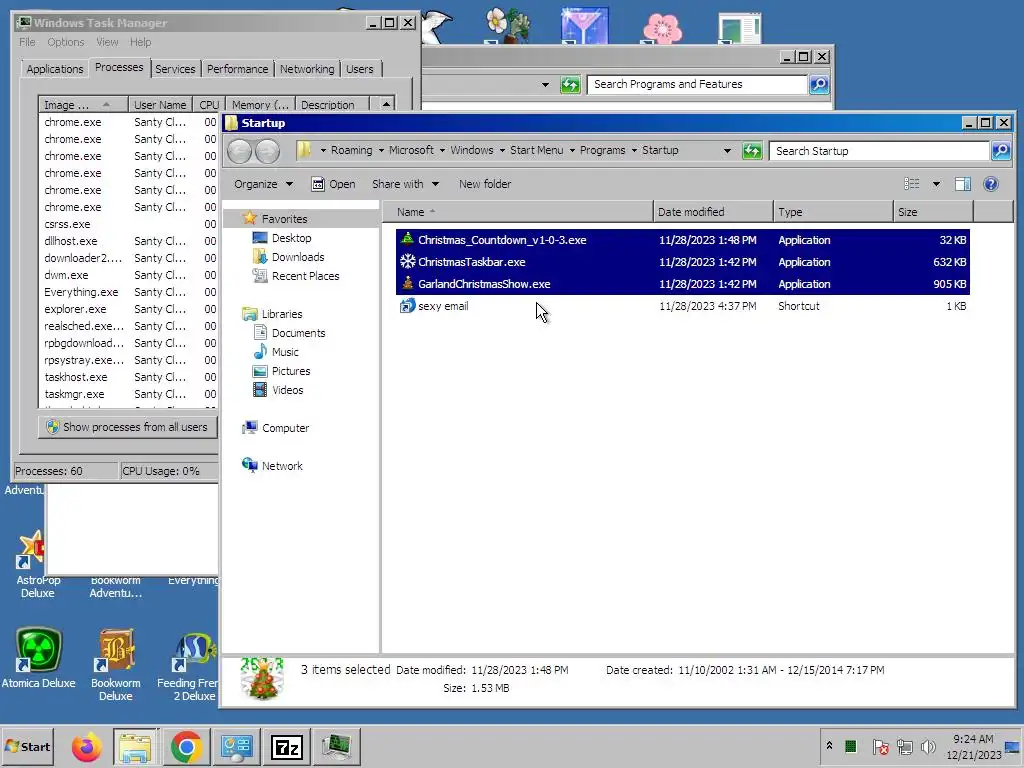Open Bookworm Deluxe desktop shortcut
The image size is (1024, 768).
pyautogui.click(x=116, y=664)
